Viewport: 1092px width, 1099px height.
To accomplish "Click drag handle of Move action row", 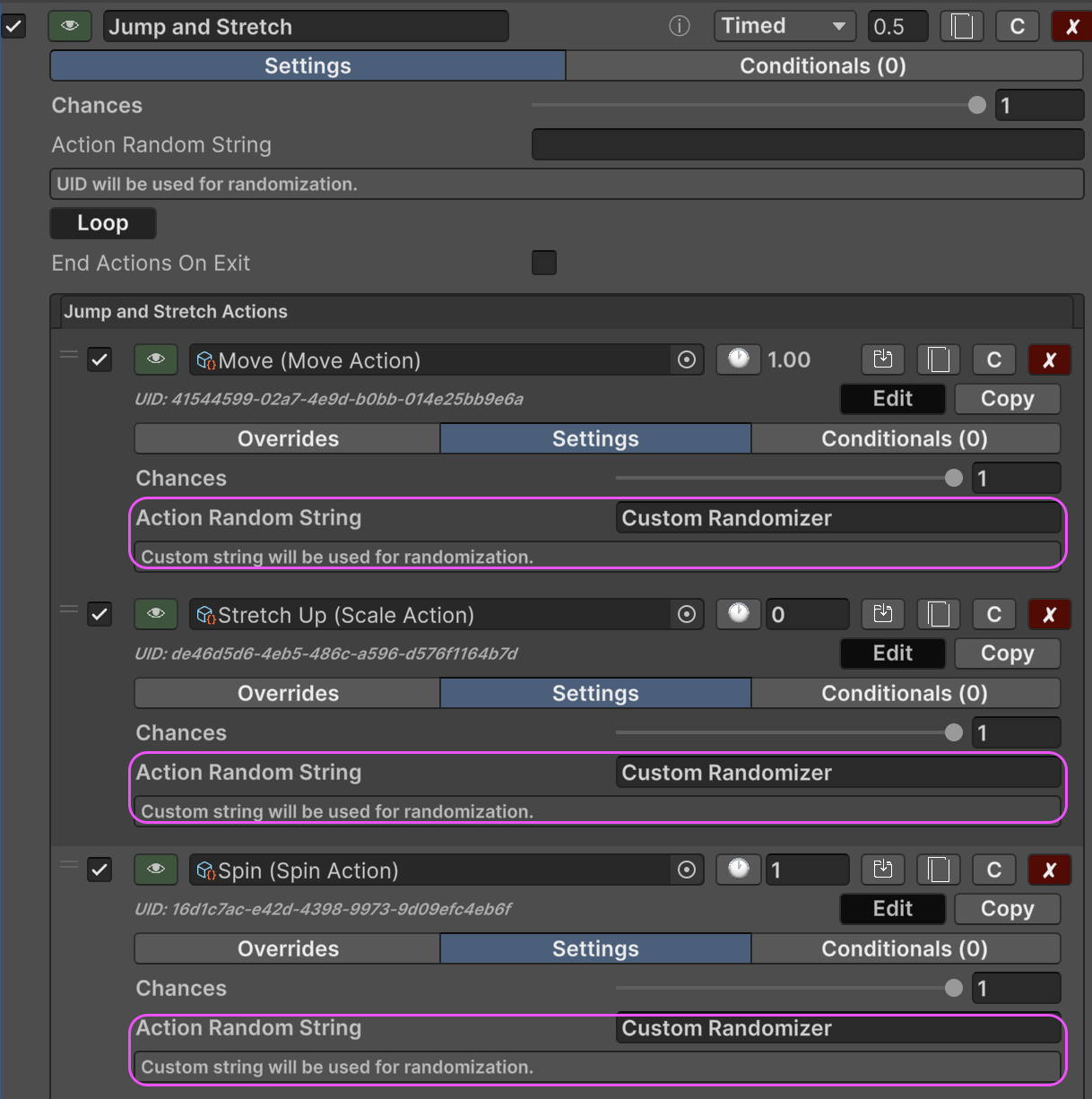I will (x=69, y=355).
